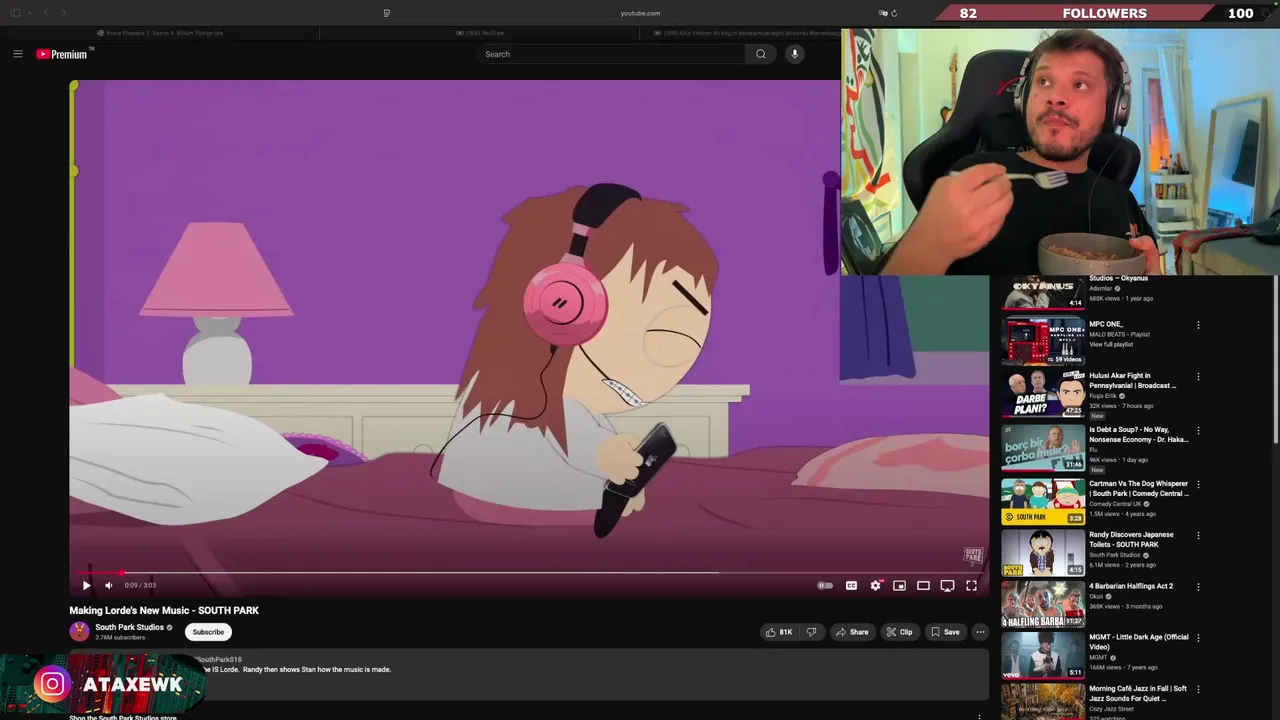1280x720 pixels.
Task: Play the South Park video
Action: point(86,585)
